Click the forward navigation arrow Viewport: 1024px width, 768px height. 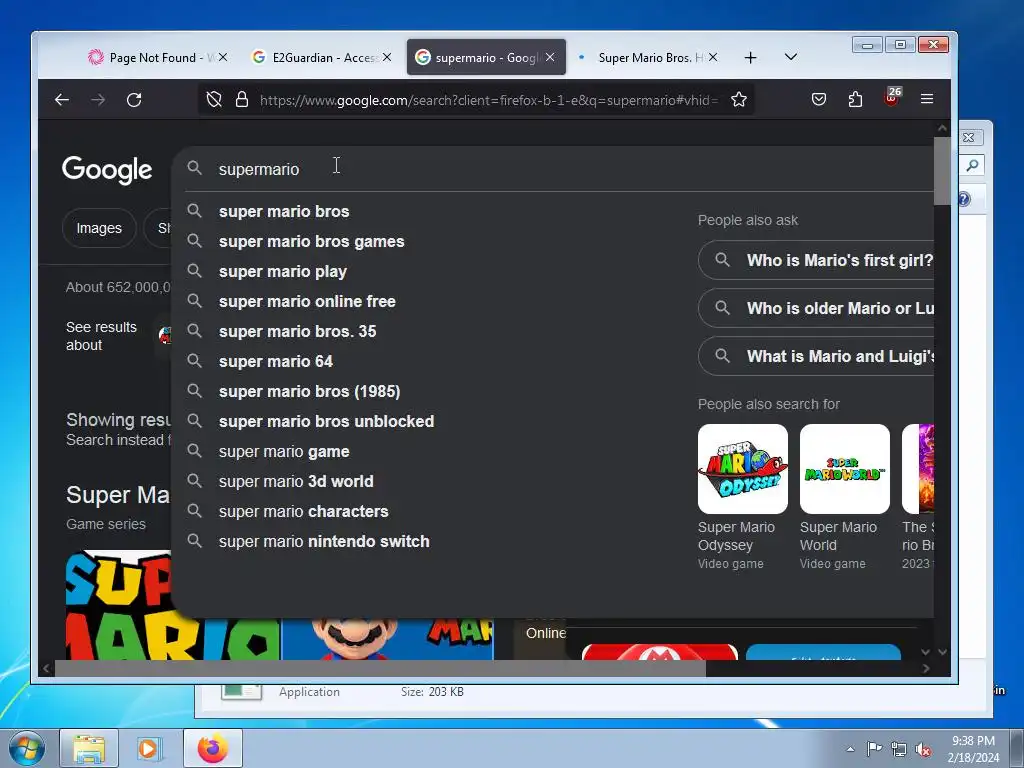[98, 100]
